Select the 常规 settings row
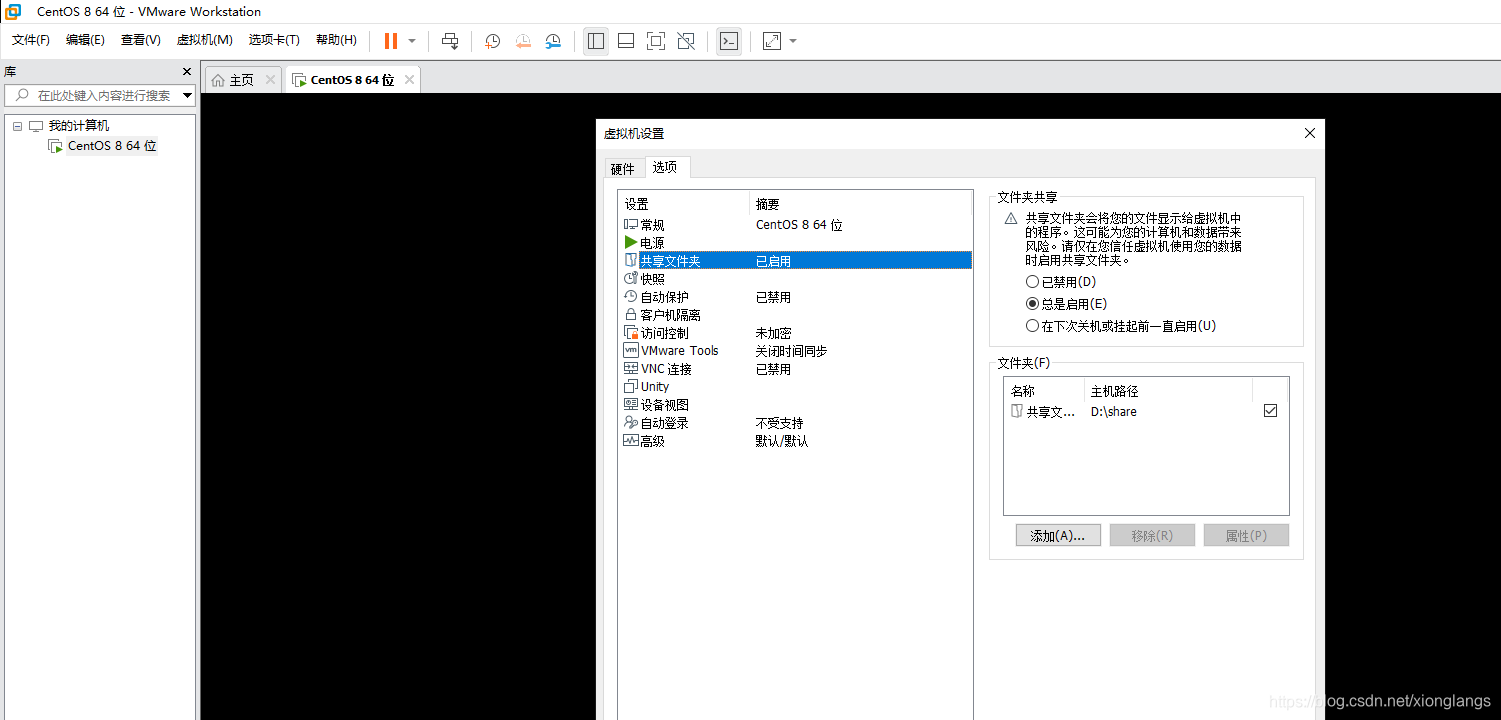 795,225
